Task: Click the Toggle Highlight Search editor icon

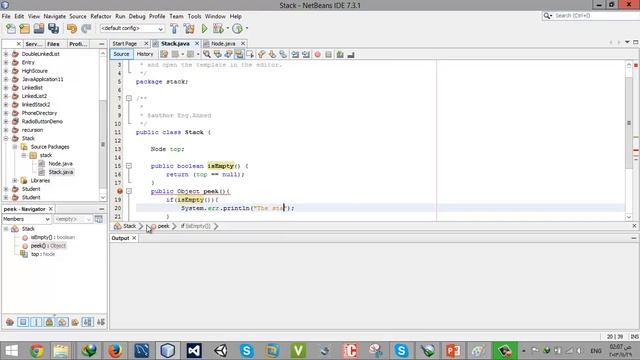Action: [x=239, y=54]
